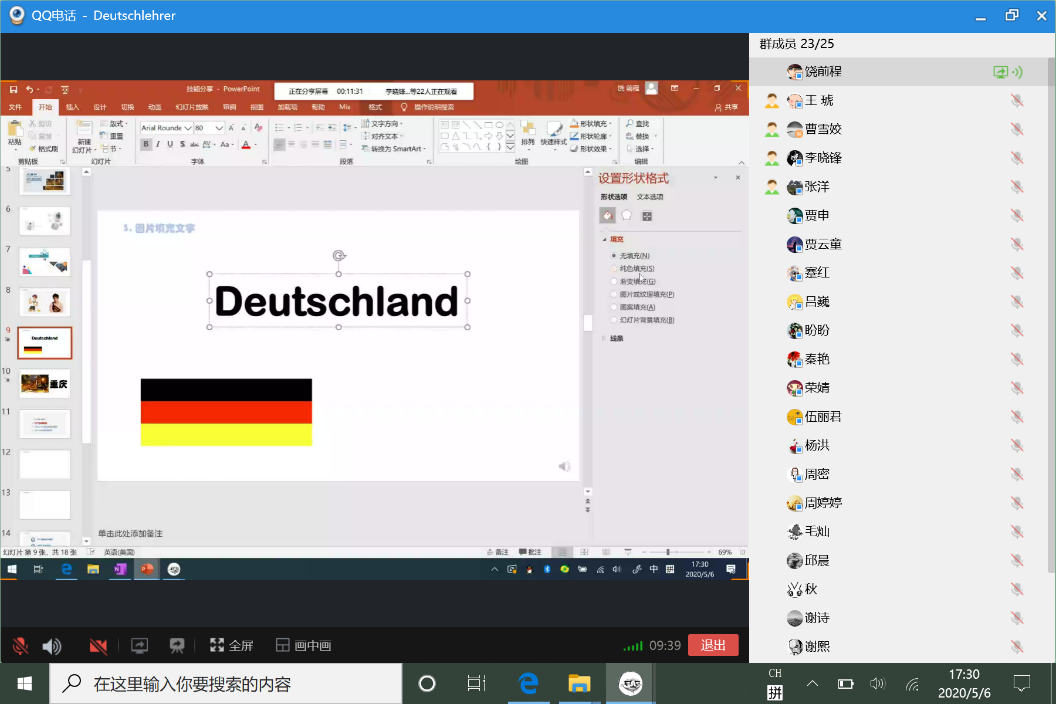Expand the 线条 section in format pane
Image resolution: width=1056 pixels, height=704 pixels.
[x=616, y=338]
